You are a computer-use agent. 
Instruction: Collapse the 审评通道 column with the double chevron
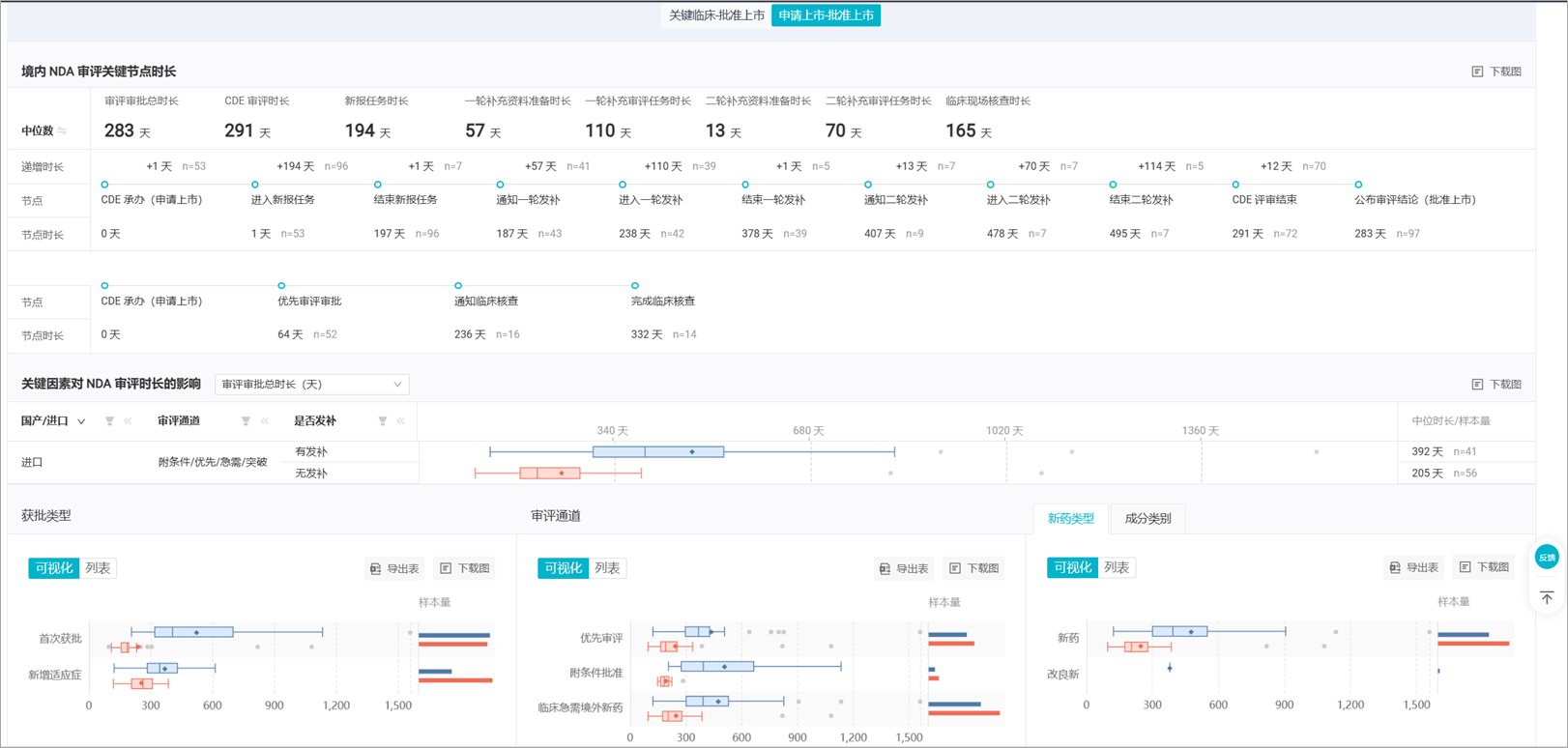point(264,421)
